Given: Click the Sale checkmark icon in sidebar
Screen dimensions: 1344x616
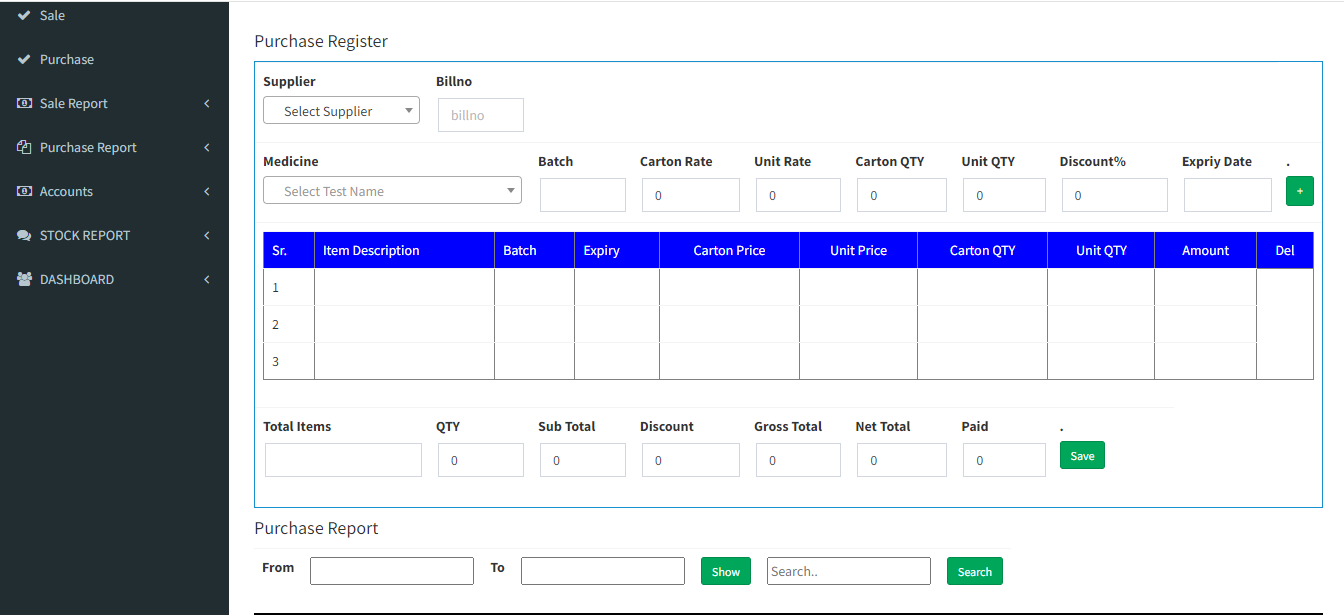Looking at the screenshot, I should pos(24,16).
